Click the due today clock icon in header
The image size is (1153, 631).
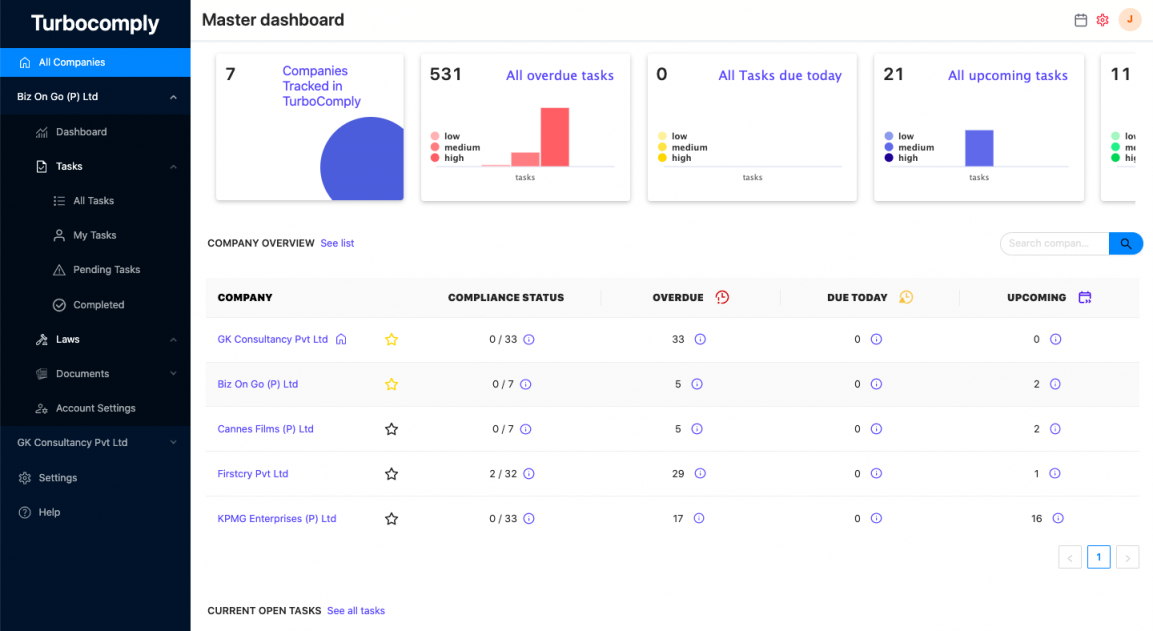click(x=906, y=297)
